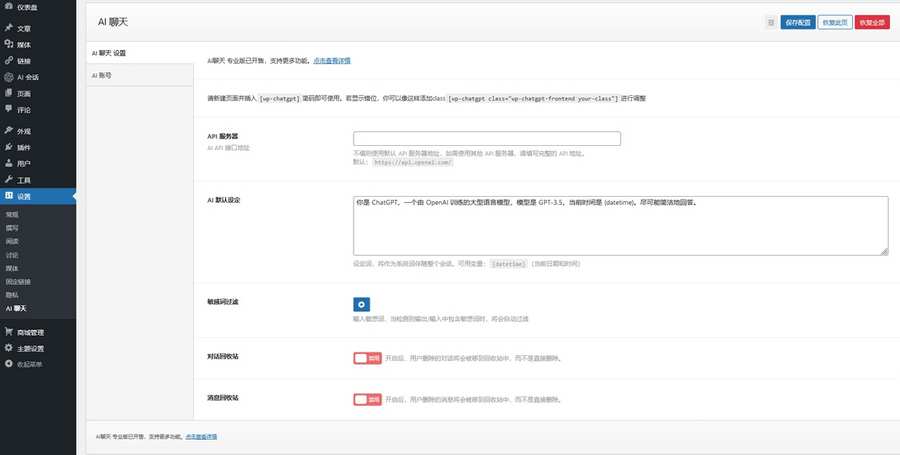The width and height of the screenshot is (900, 455).
Task: Switch to the AI 账号 tab
Action: [102, 75]
